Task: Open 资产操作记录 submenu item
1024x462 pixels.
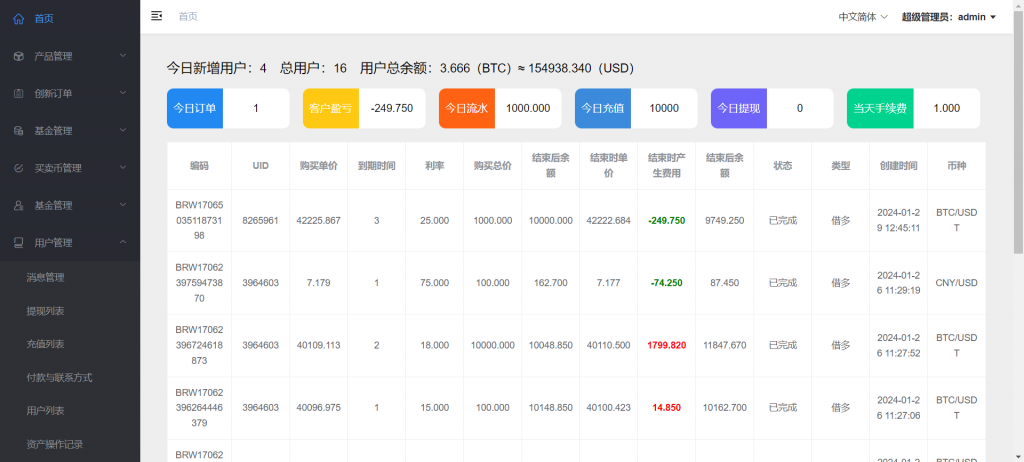Action: pyautogui.click(x=54, y=445)
